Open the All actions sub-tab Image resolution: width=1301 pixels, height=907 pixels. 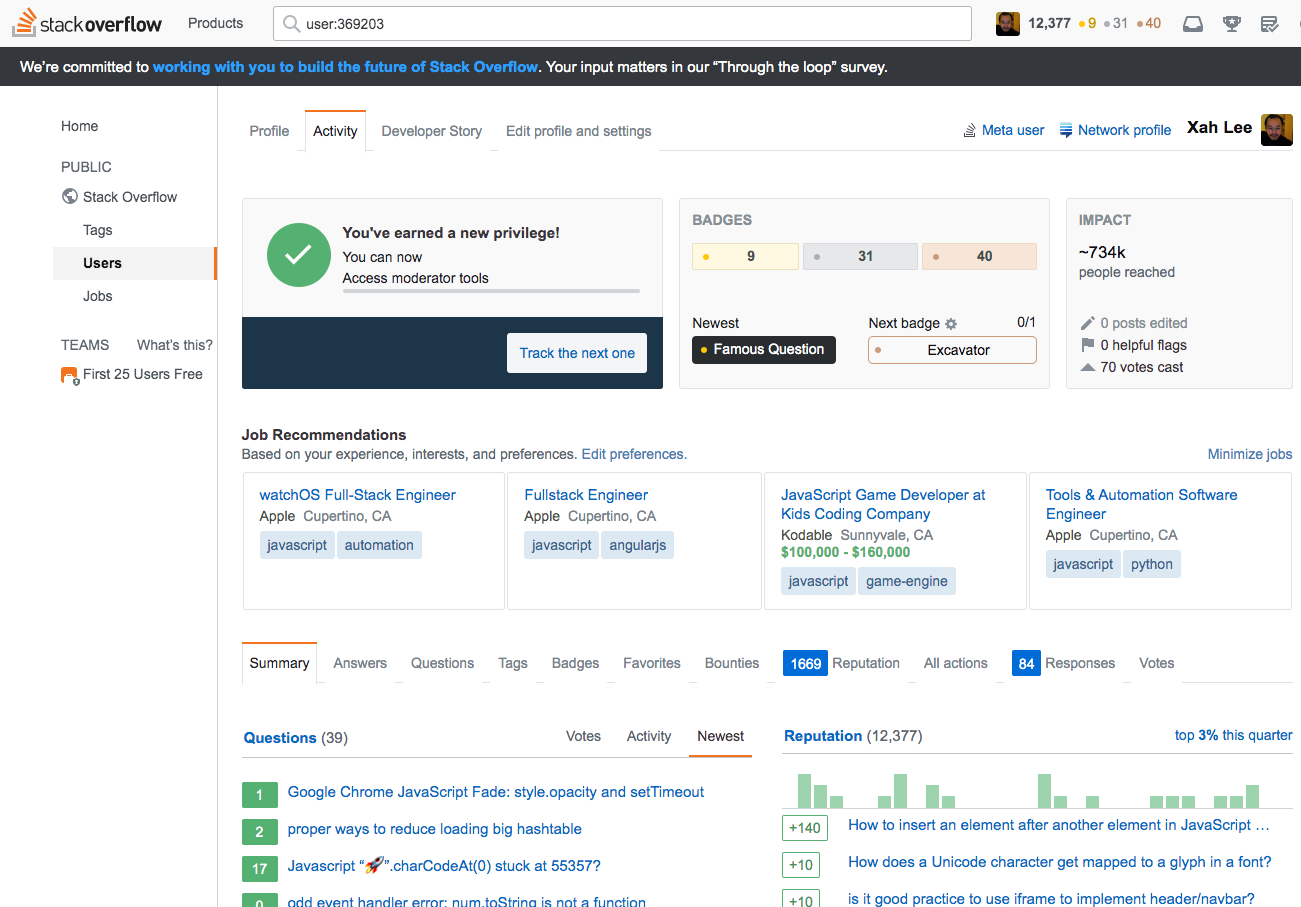point(955,663)
